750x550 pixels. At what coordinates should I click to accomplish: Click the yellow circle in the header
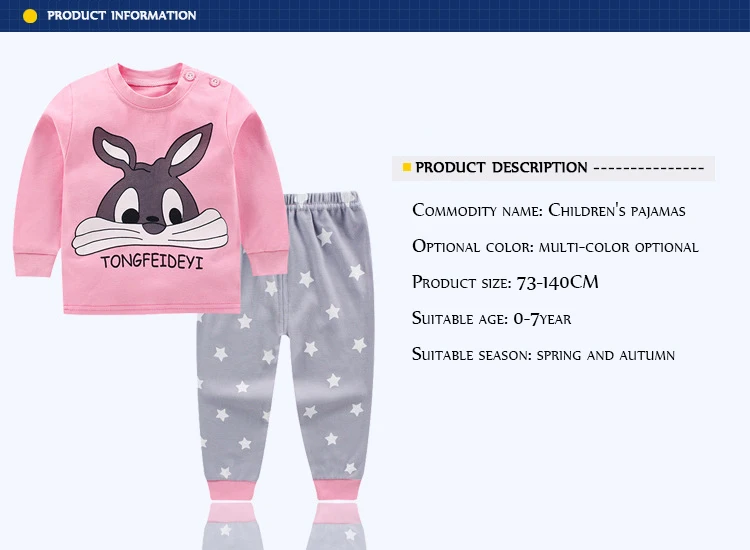point(30,16)
